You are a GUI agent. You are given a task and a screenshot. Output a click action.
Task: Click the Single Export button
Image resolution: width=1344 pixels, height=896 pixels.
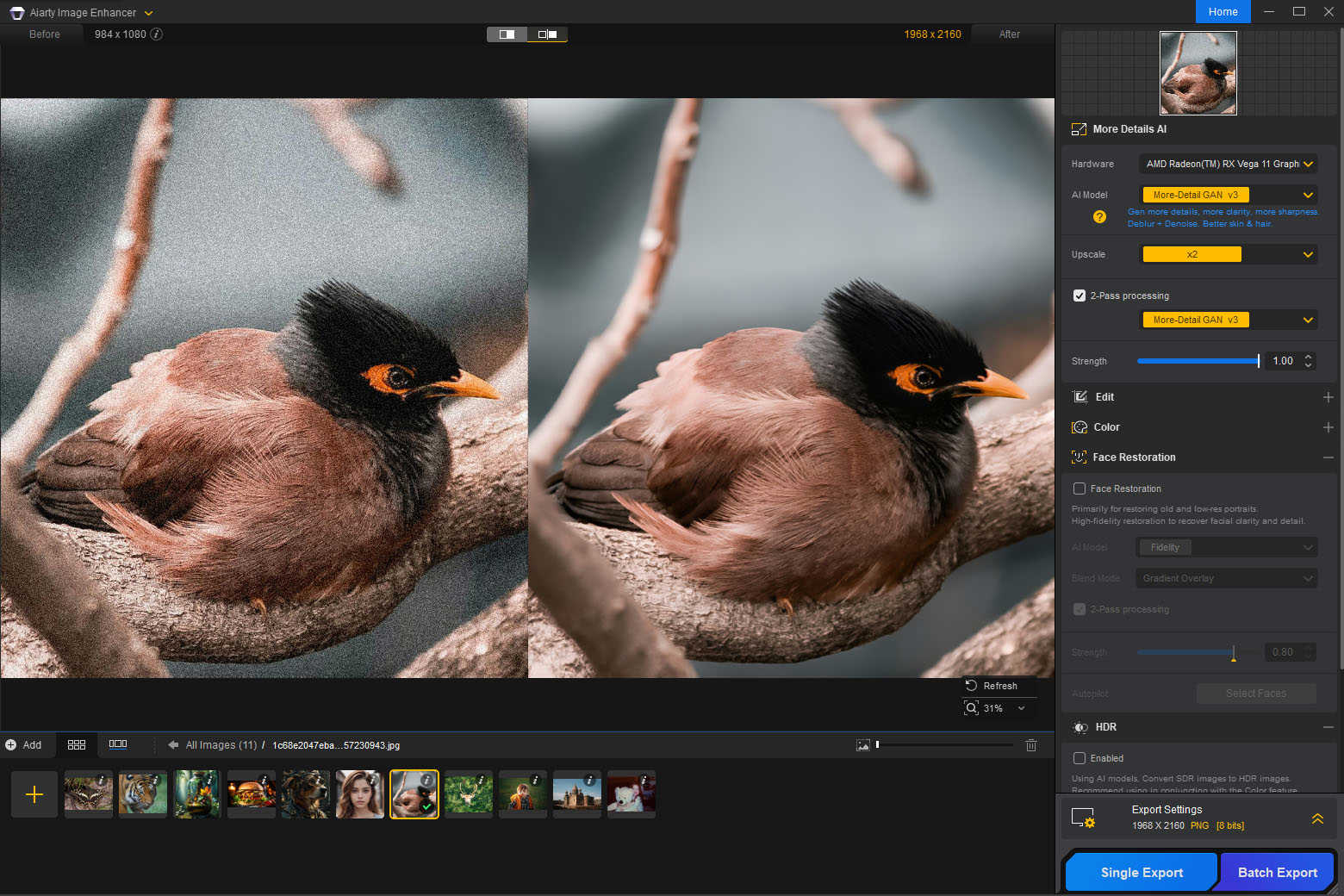tap(1142, 872)
